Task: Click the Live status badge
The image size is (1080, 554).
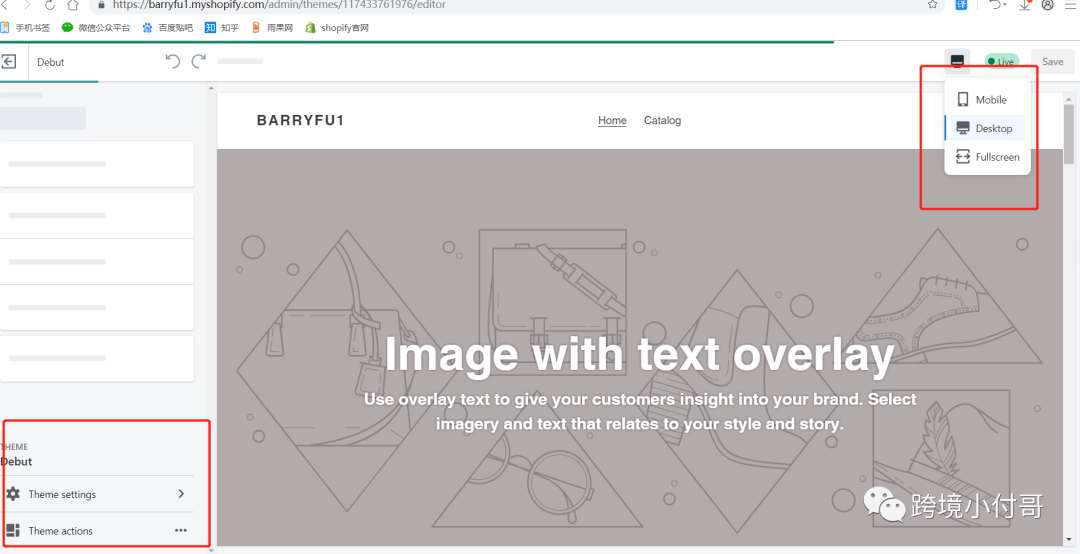Action: point(1001,61)
